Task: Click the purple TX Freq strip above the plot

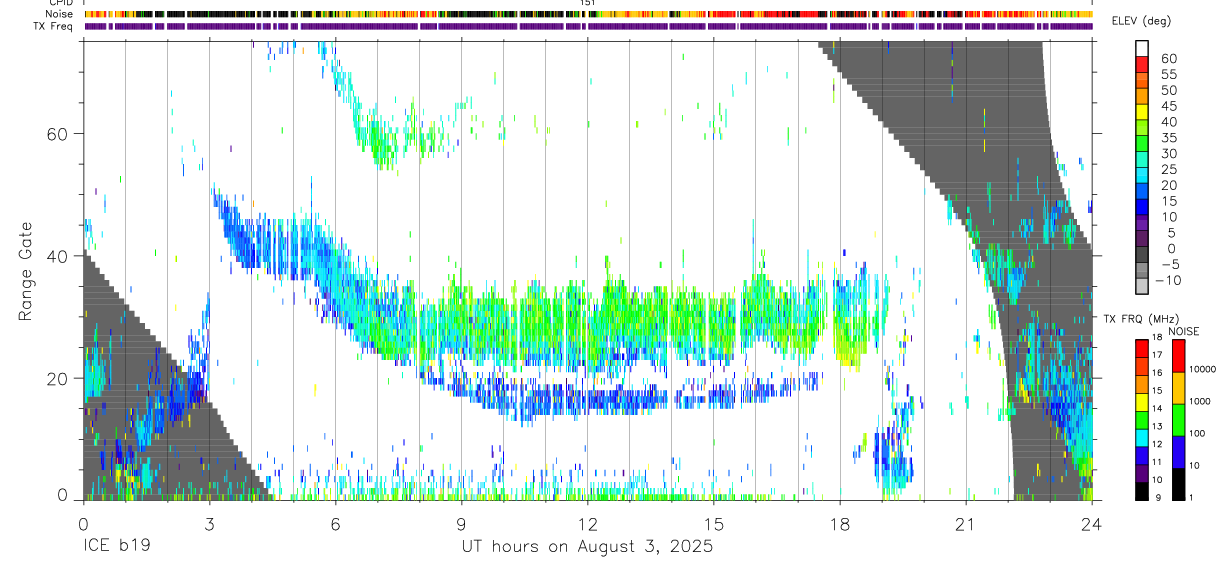Action: tap(588, 26)
